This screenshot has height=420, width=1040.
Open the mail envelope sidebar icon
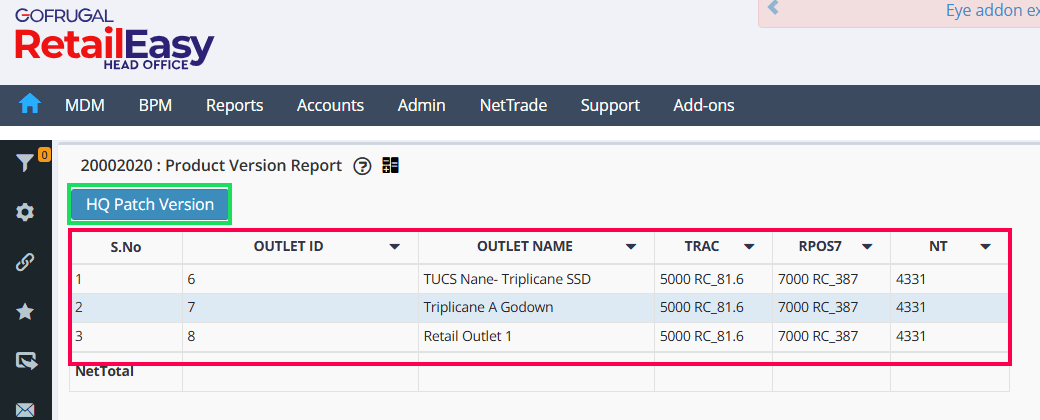point(25,410)
